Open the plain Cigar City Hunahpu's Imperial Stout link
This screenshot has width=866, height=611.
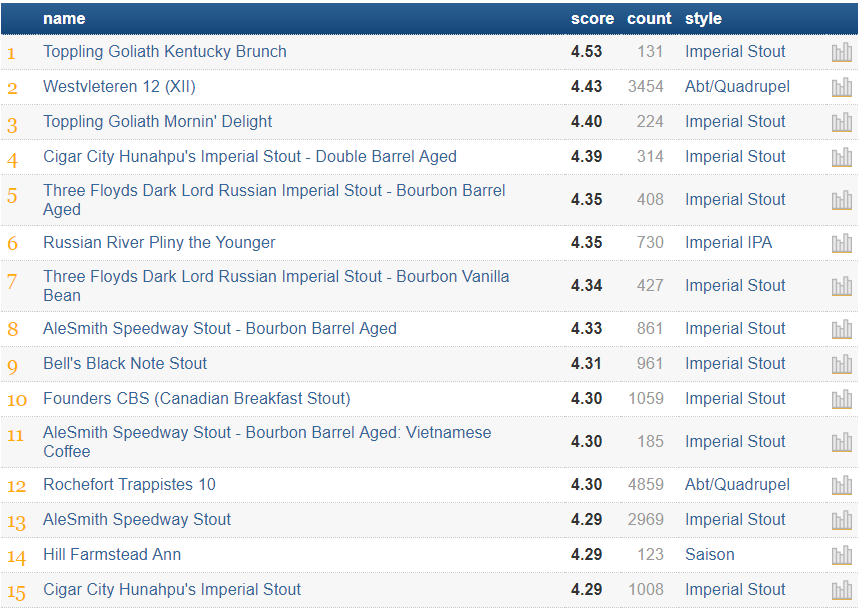point(172,590)
